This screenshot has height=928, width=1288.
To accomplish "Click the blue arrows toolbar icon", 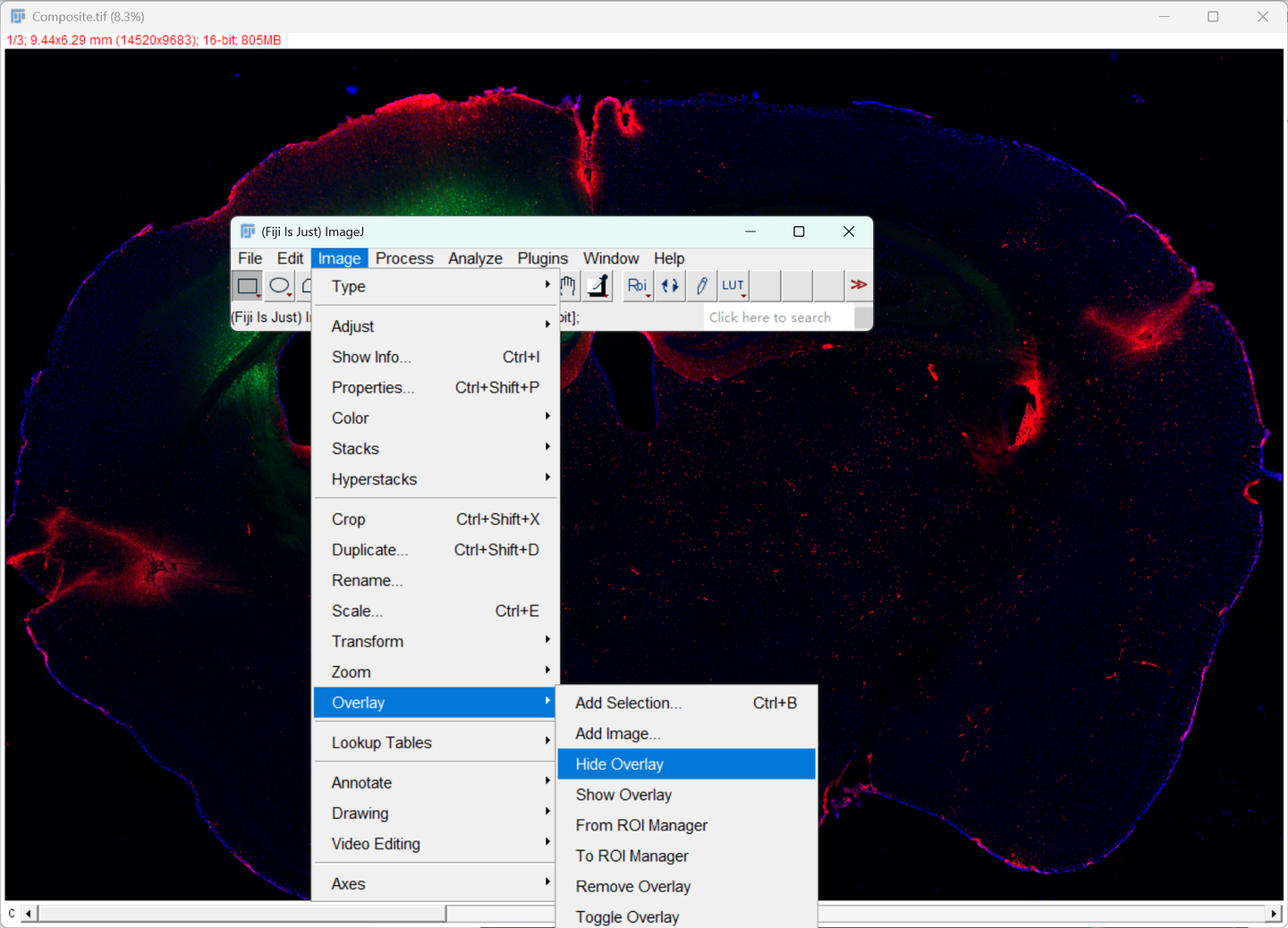I will 670,286.
